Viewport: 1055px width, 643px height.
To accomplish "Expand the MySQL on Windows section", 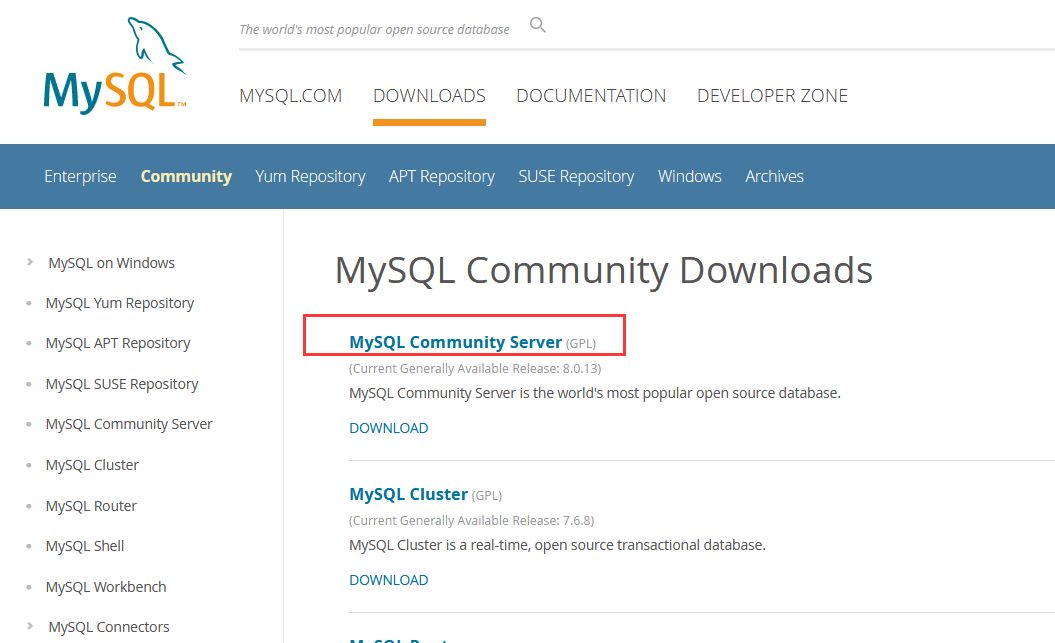I will tap(111, 262).
